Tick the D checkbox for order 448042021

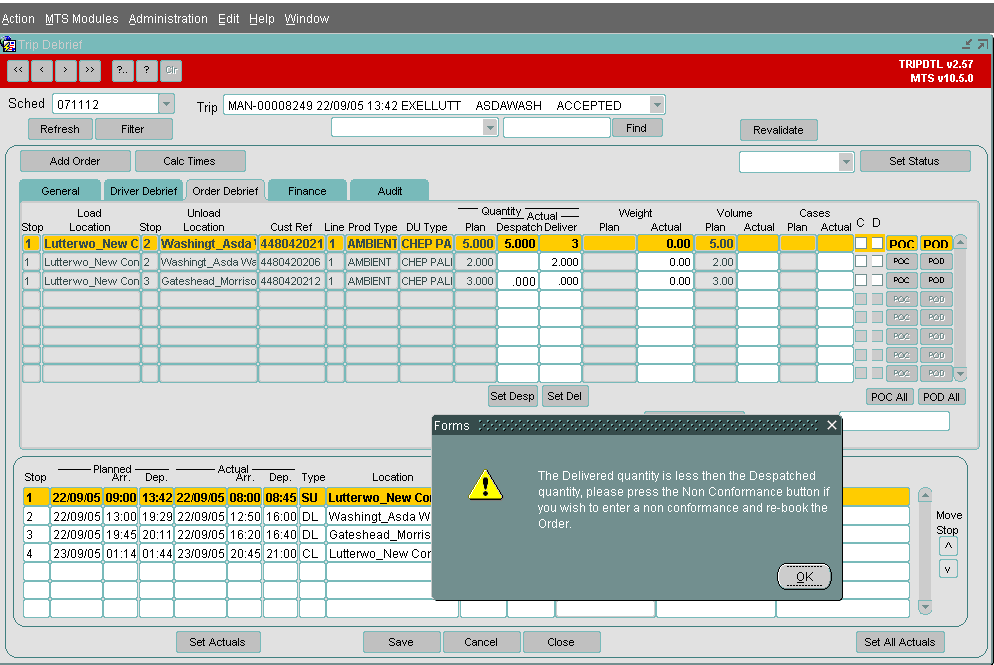[877, 243]
